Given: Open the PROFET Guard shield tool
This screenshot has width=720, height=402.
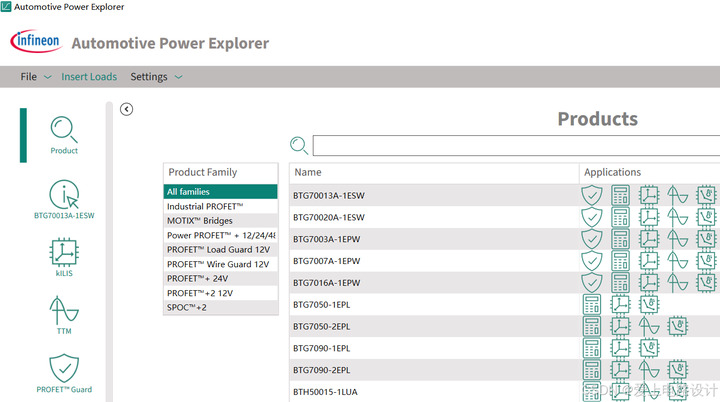Looking at the screenshot, I should [x=64, y=368].
